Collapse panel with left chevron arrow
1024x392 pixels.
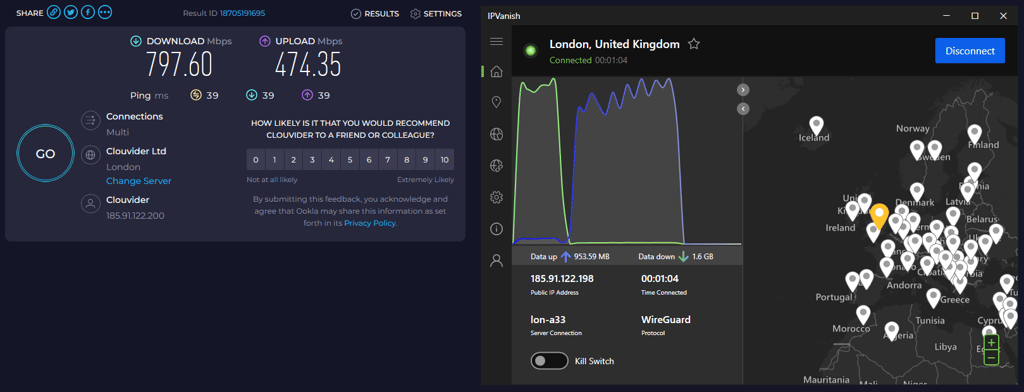point(743,108)
